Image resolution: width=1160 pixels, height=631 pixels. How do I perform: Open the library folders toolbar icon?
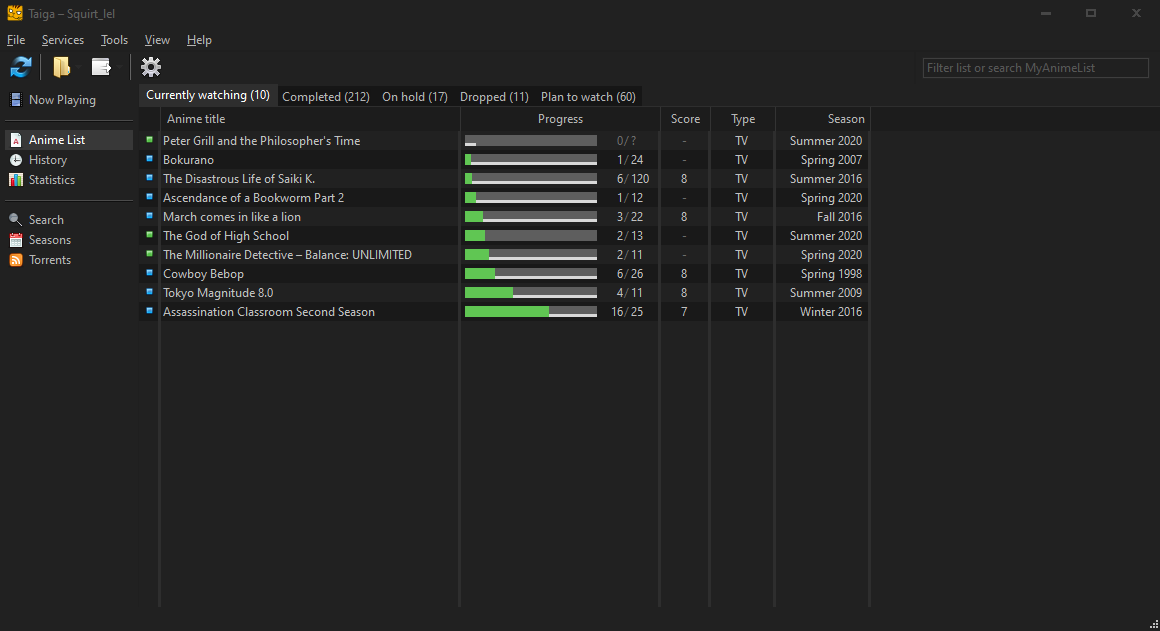[61, 67]
